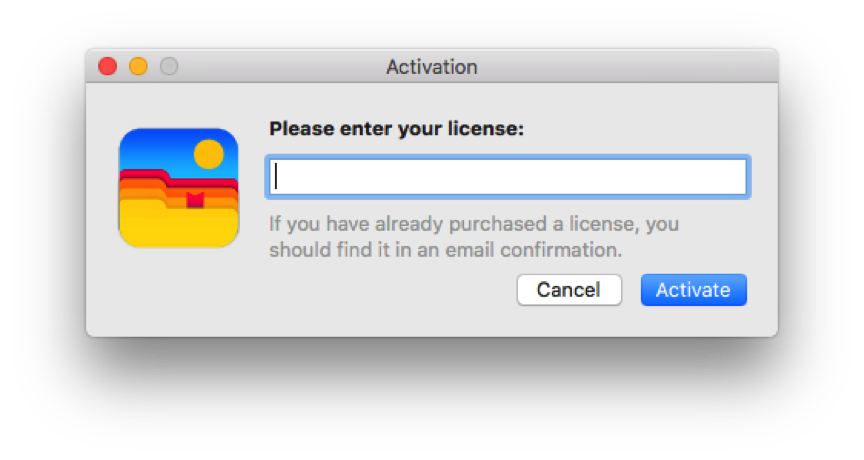864x460 pixels.
Task: Click the red bookmark on the folder icon
Action: 195,199
